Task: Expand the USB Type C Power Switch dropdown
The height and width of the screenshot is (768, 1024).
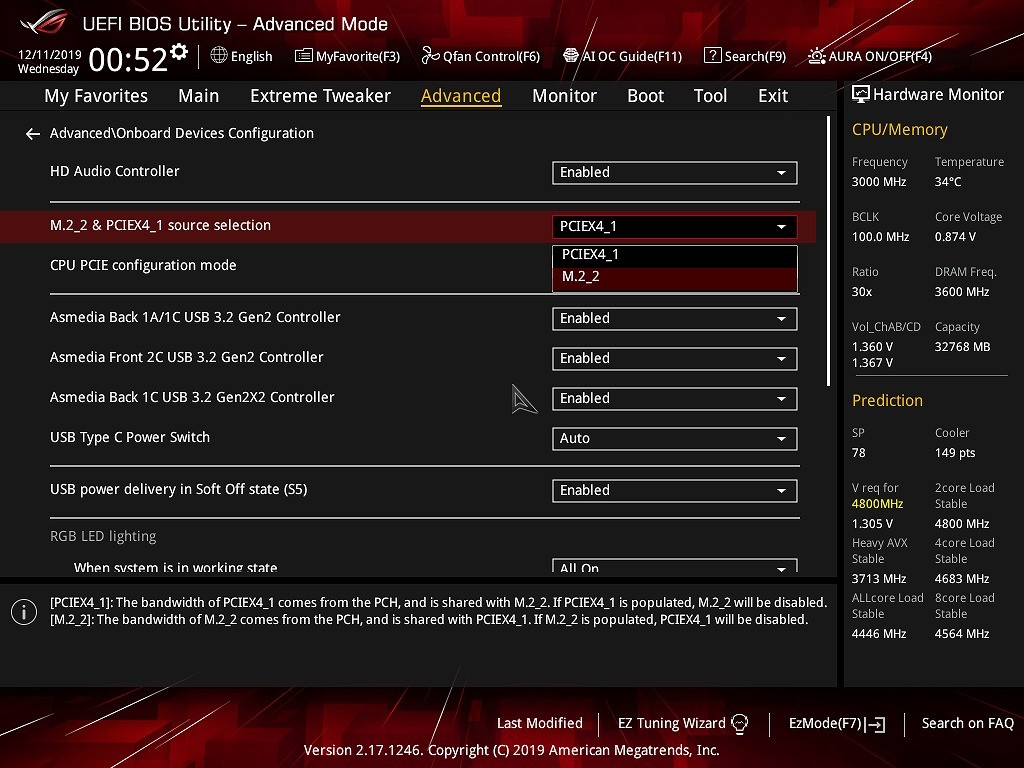Action: pos(674,438)
